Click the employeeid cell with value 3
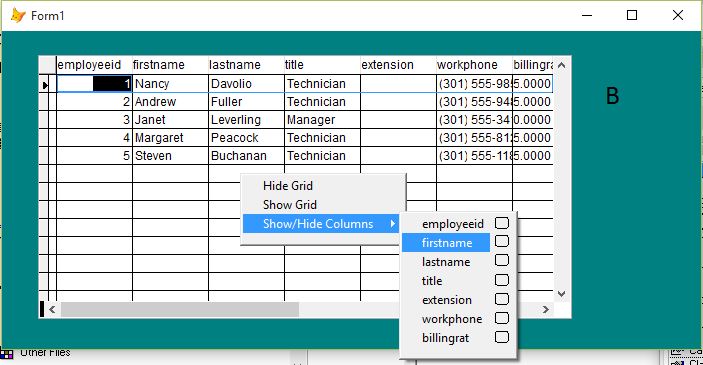The image size is (703, 365). coord(94,120)
